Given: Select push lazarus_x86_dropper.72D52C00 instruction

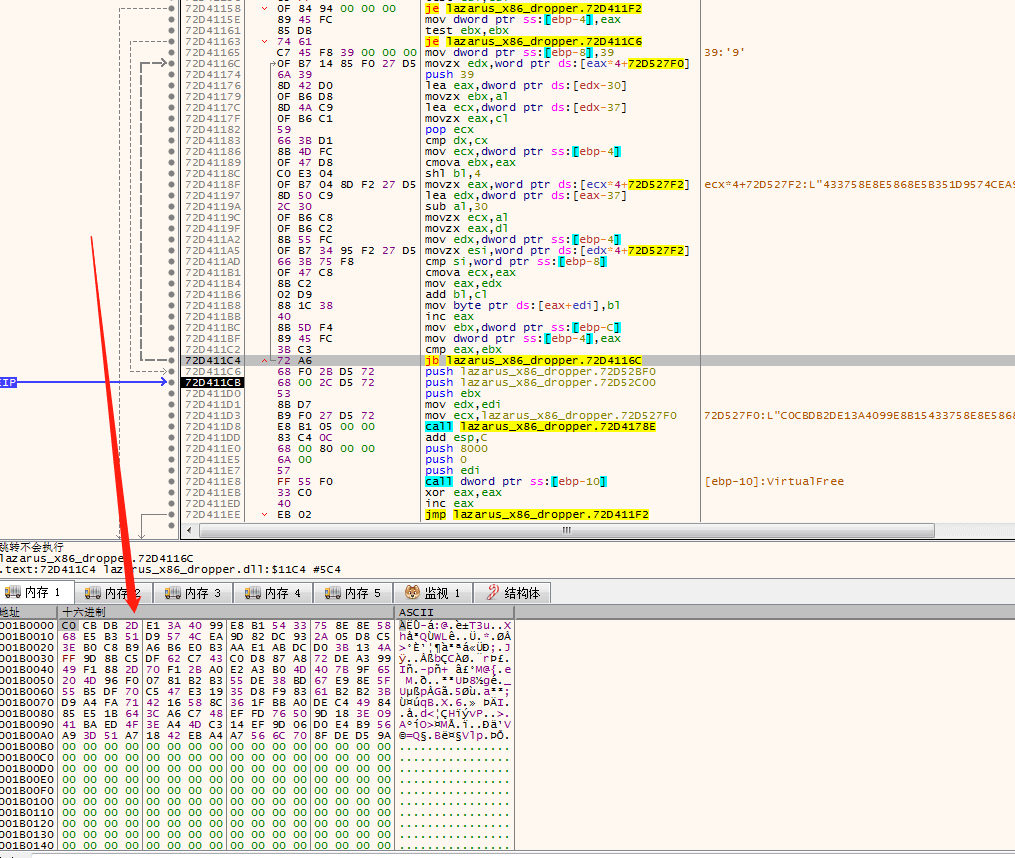Looking at the screenshot, I should (541, 383).
